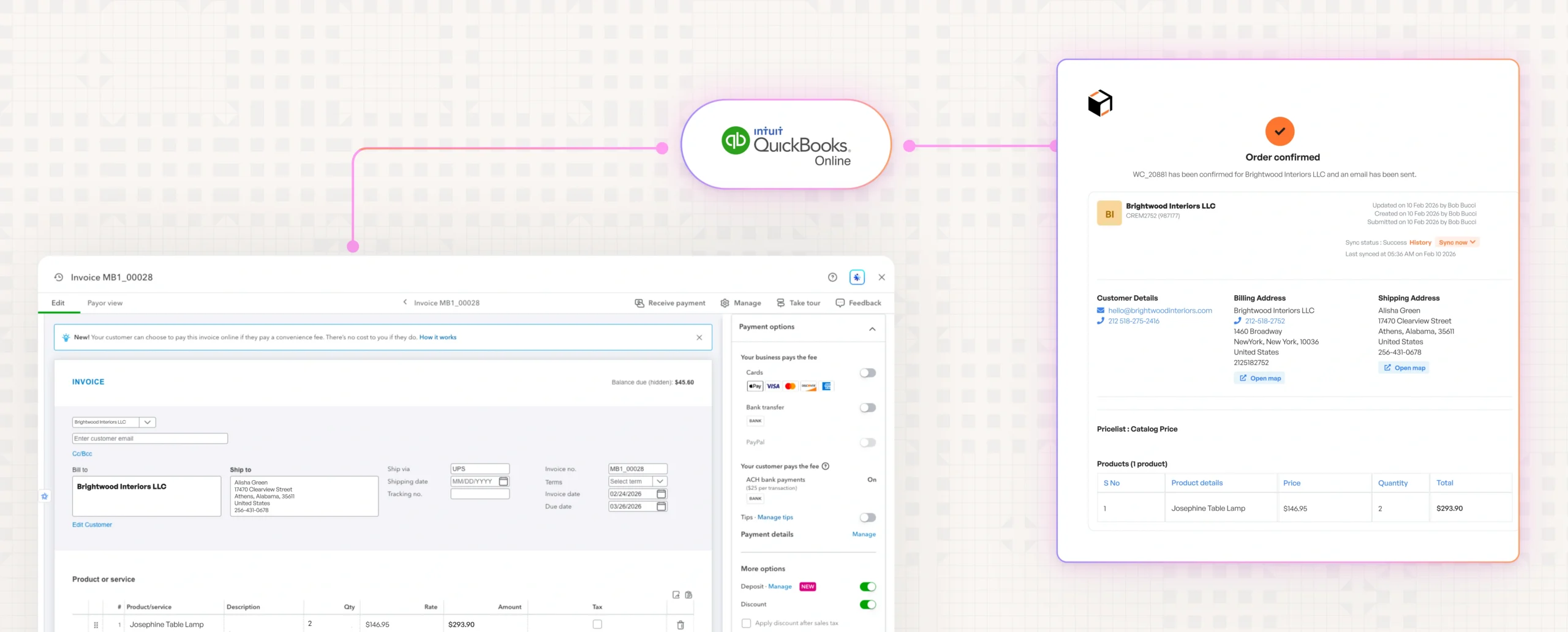Click Open map under Billing Address
This screenshot has height=632, width=1568.
pyautogui.click(x=1259, y=378)
